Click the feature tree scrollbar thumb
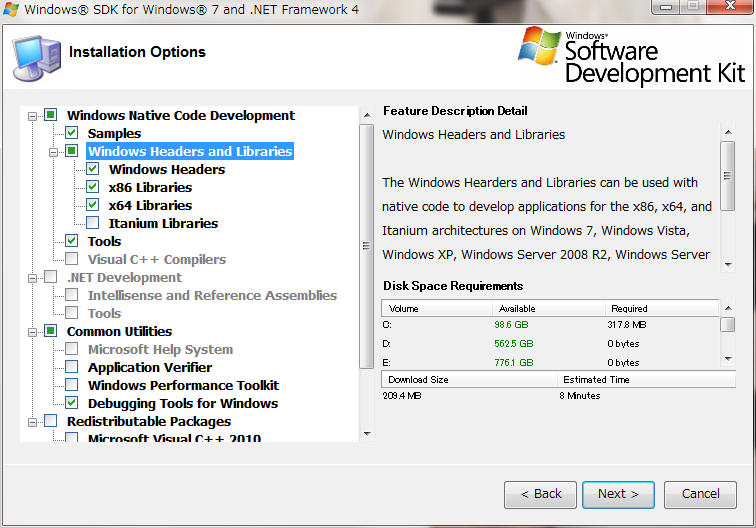This screenshot has height=528, width=756. tap(366, 246)
